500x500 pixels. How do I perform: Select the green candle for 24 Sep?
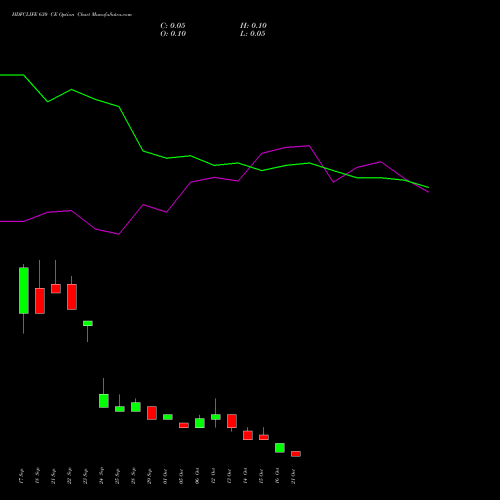coord(104,401)
